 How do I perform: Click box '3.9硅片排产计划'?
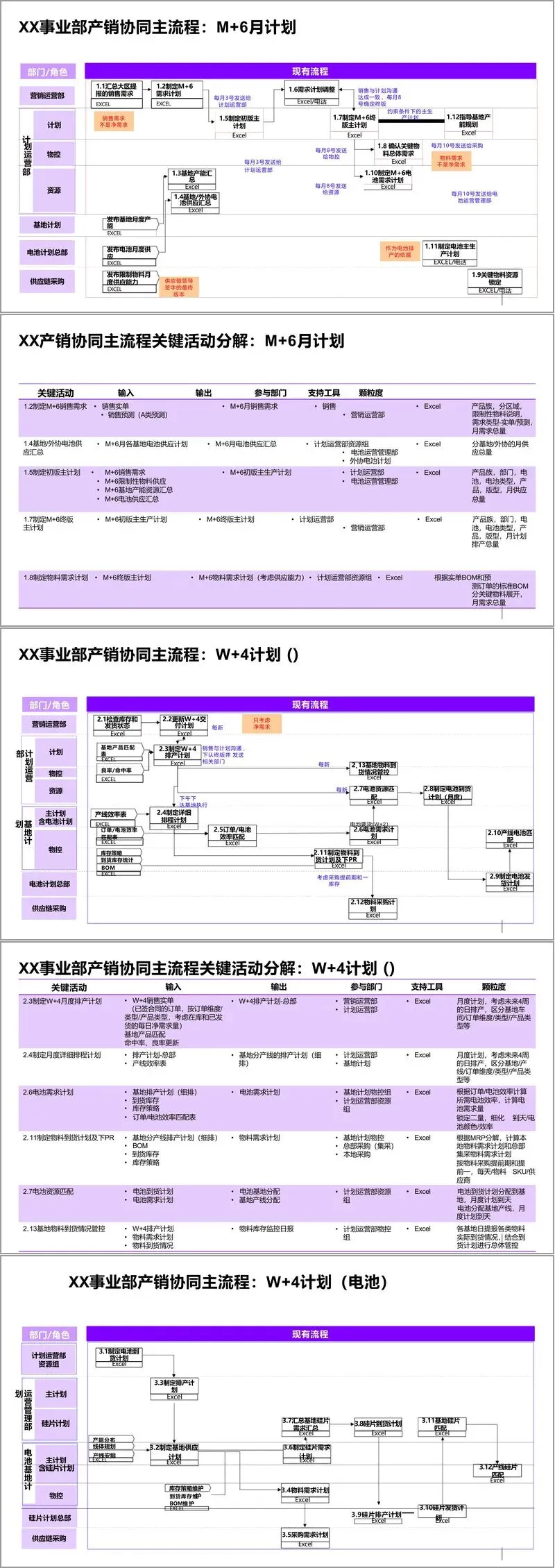377,1516
